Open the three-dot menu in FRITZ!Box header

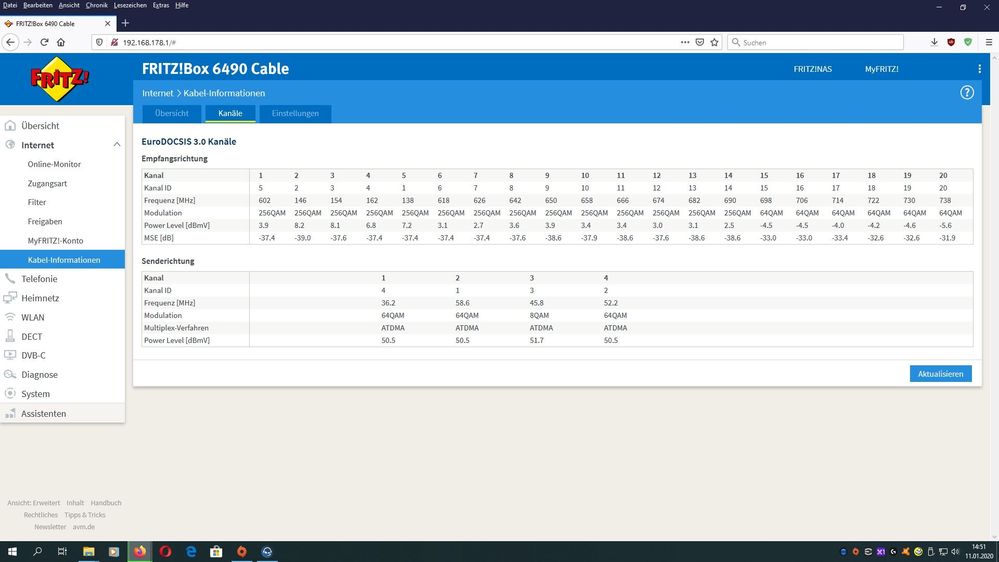(979, 69)
